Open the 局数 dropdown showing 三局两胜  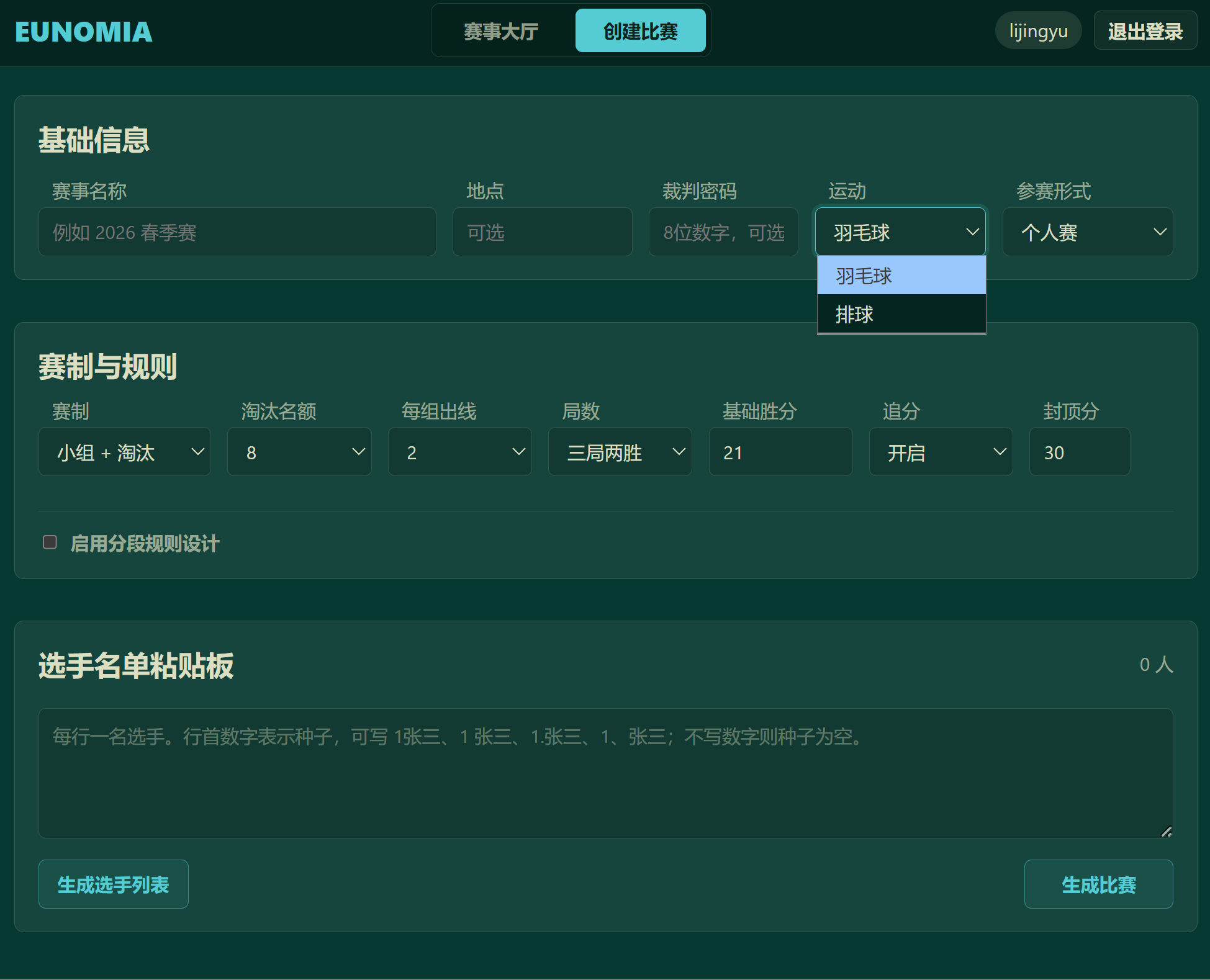[x=620, y=452]
